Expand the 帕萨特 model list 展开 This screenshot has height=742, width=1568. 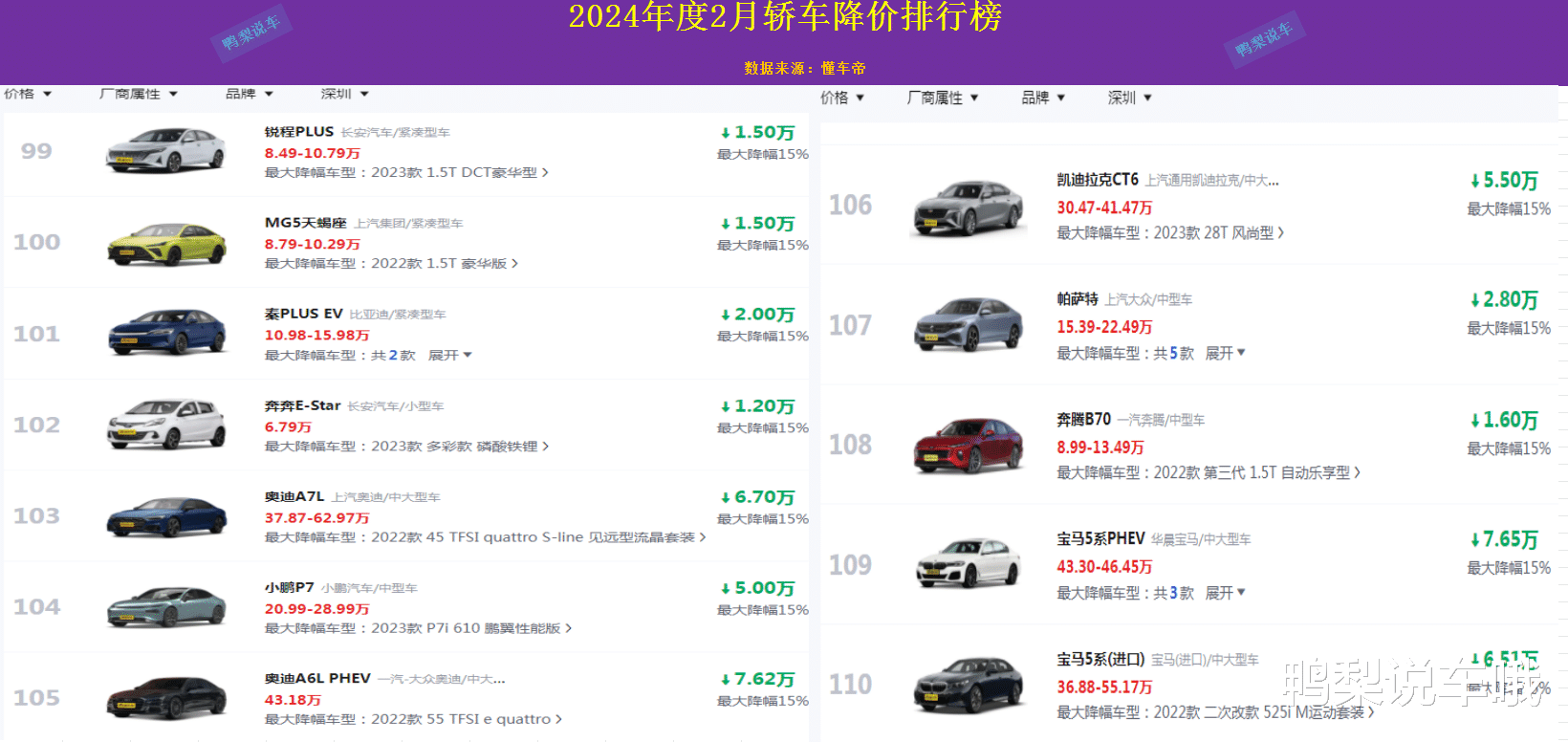coord(1226,353)
